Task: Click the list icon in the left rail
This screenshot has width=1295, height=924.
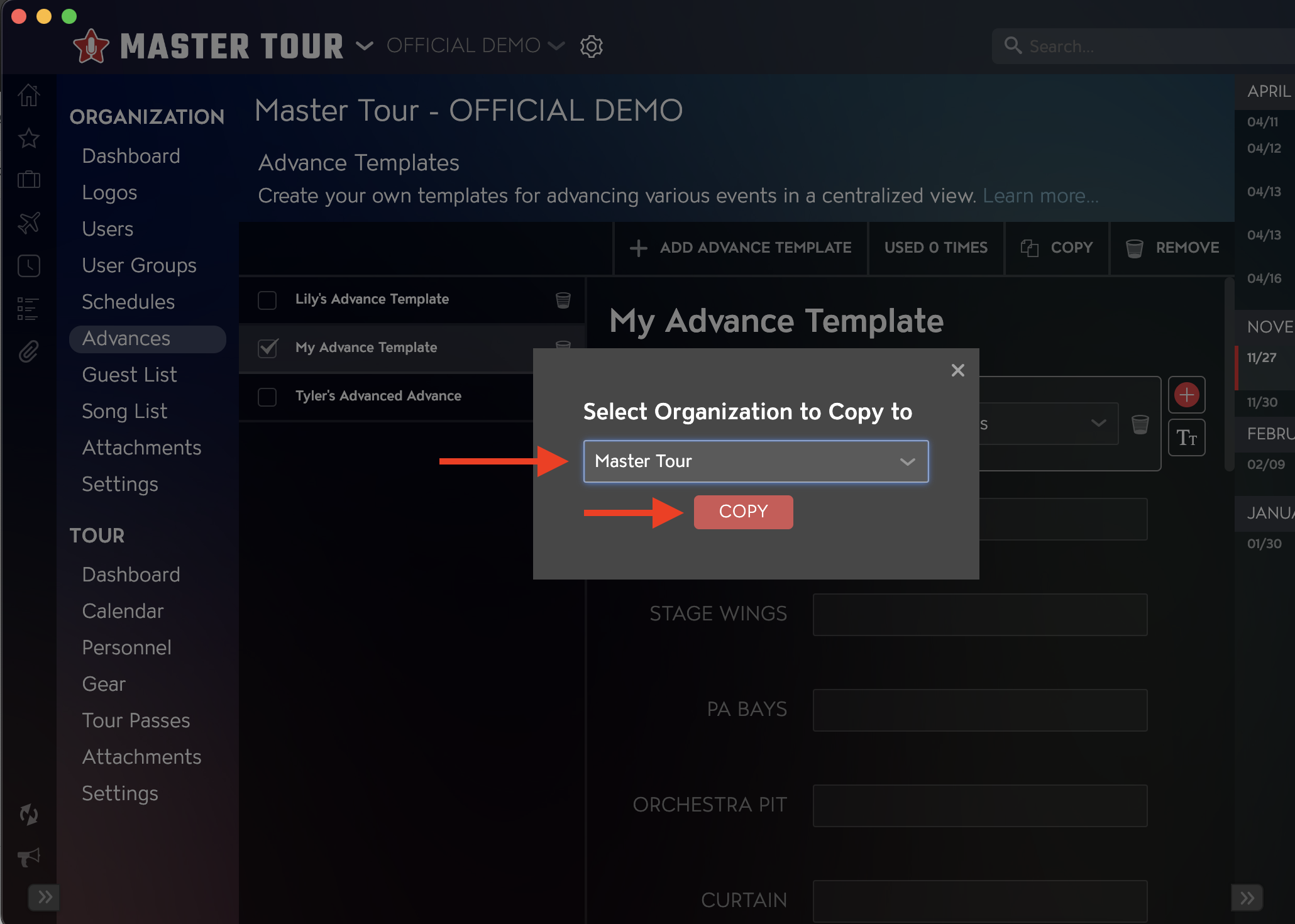Action: [x=29, y=309]
